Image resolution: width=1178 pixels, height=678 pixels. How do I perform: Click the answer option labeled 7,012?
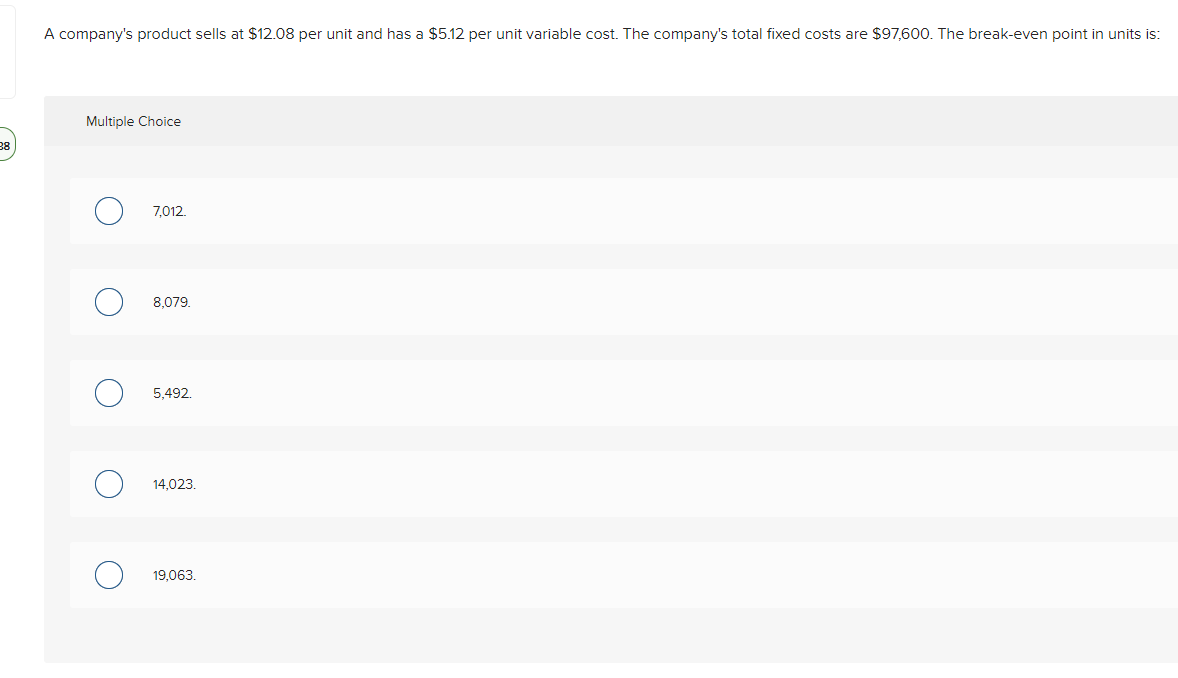tap(168, 211)
